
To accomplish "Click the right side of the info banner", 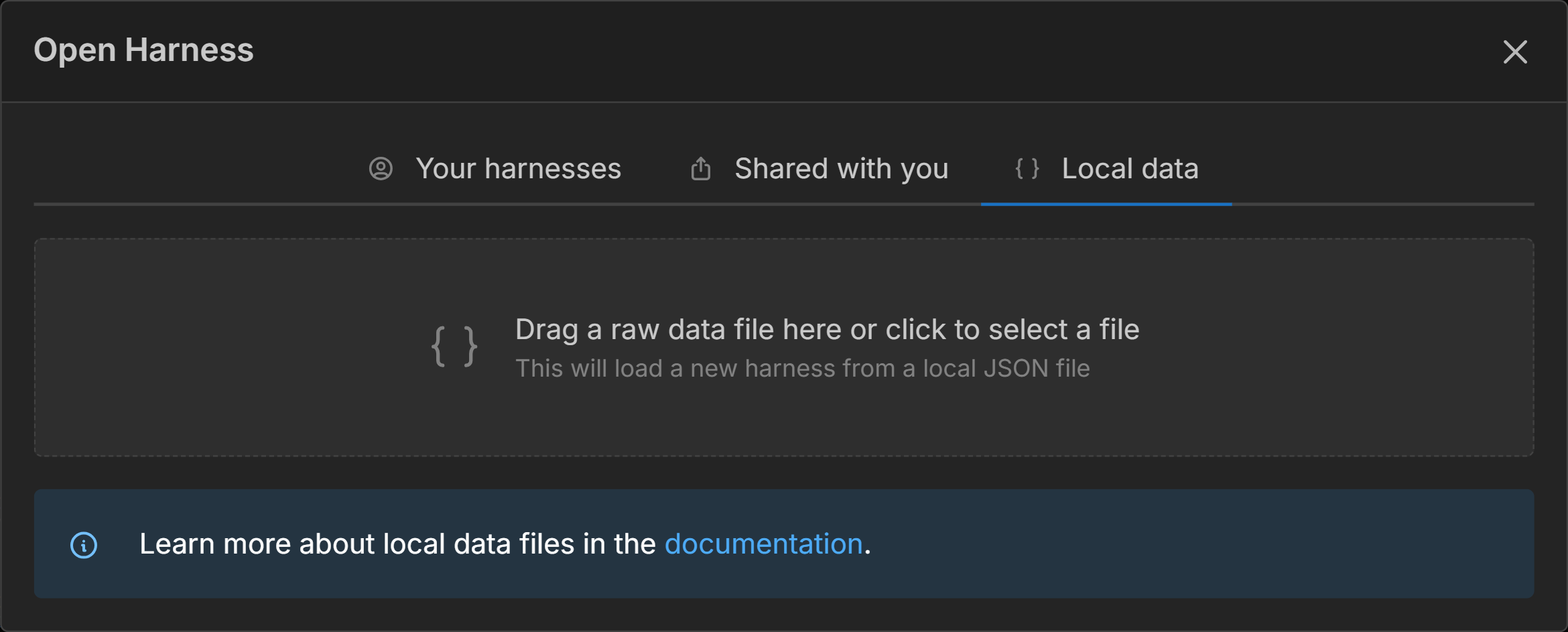I will coord(1273,544).
